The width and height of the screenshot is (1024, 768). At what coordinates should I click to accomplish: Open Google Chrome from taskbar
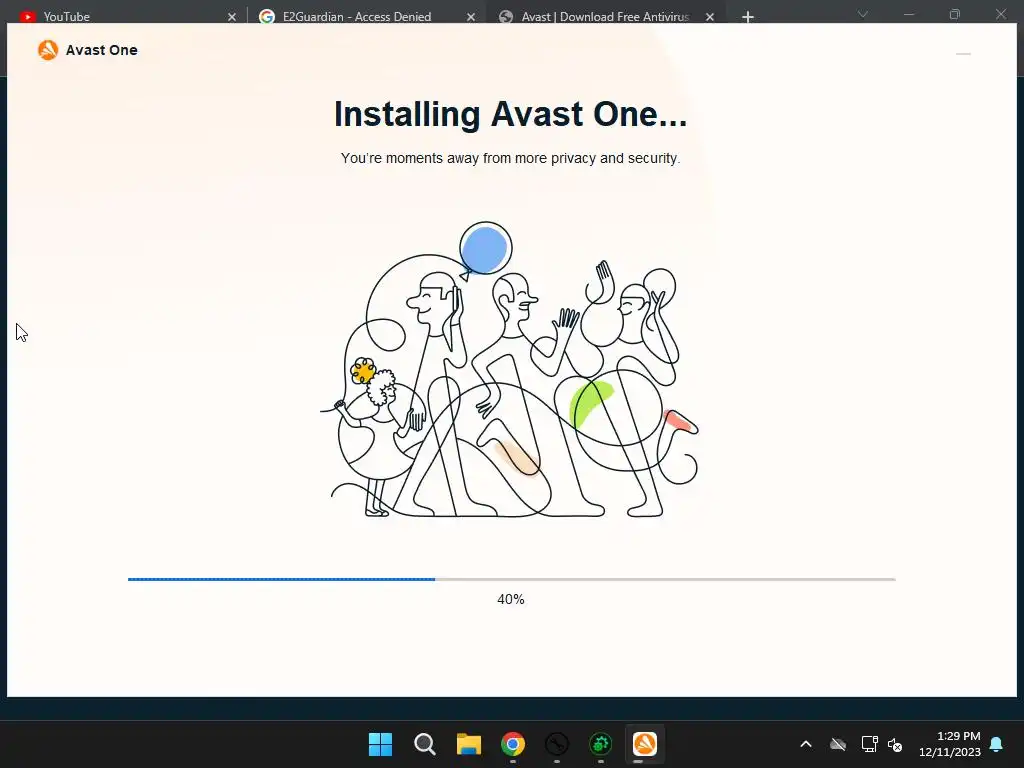point(513,744)
